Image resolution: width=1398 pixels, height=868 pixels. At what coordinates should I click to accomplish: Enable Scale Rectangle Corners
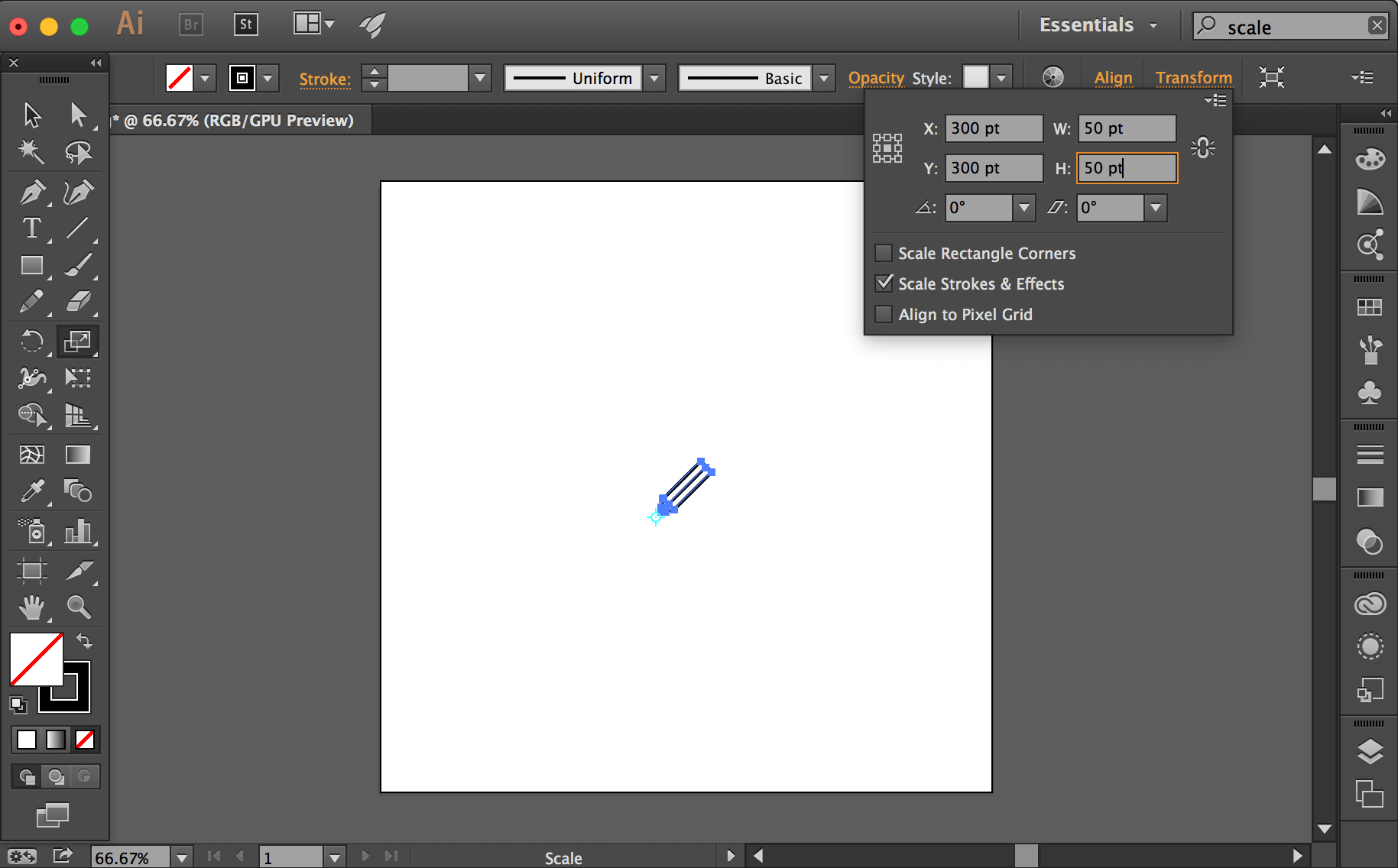(x=884, y=253)
